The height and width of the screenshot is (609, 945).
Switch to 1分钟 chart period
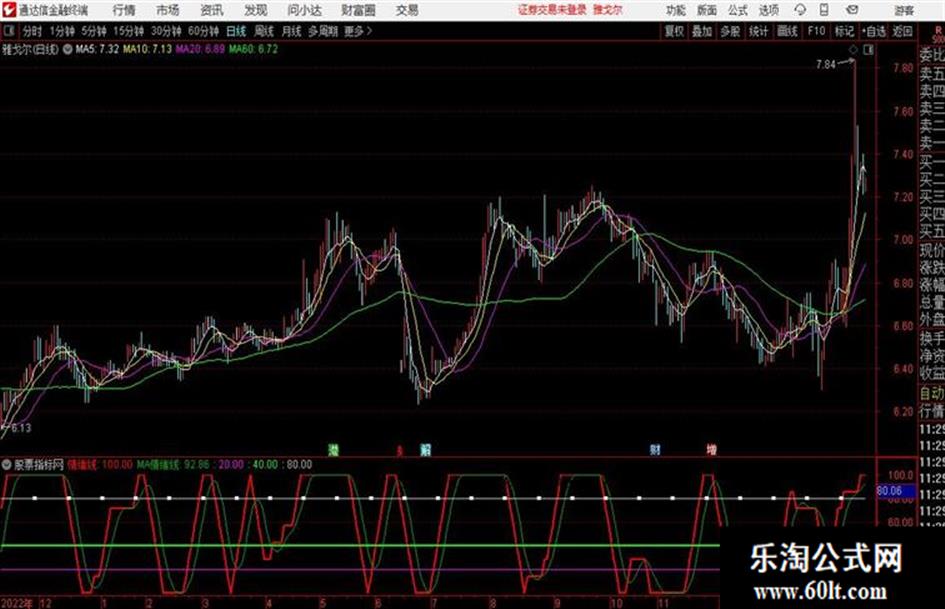(x=62, y=31)
